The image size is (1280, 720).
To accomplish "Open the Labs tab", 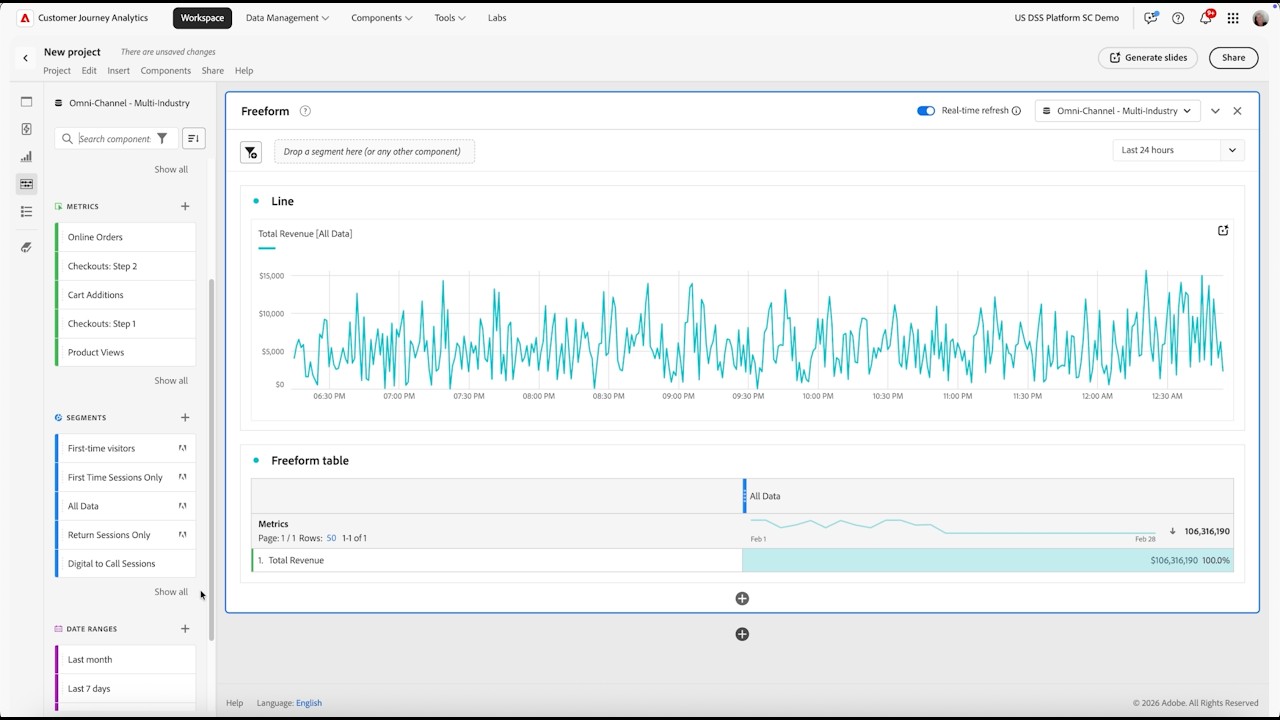I will click(x=497, y=18).
